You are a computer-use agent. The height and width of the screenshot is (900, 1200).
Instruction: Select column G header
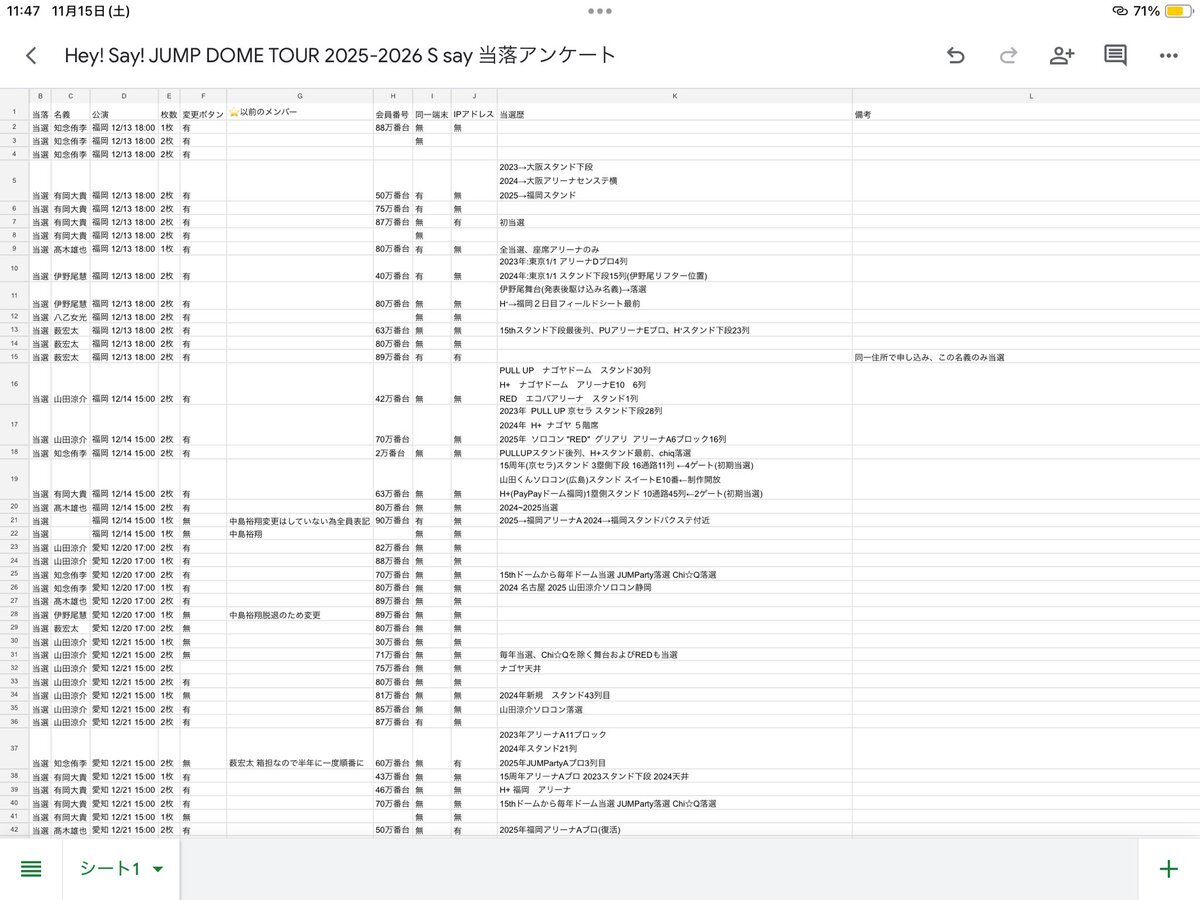(x=300, y=96)
